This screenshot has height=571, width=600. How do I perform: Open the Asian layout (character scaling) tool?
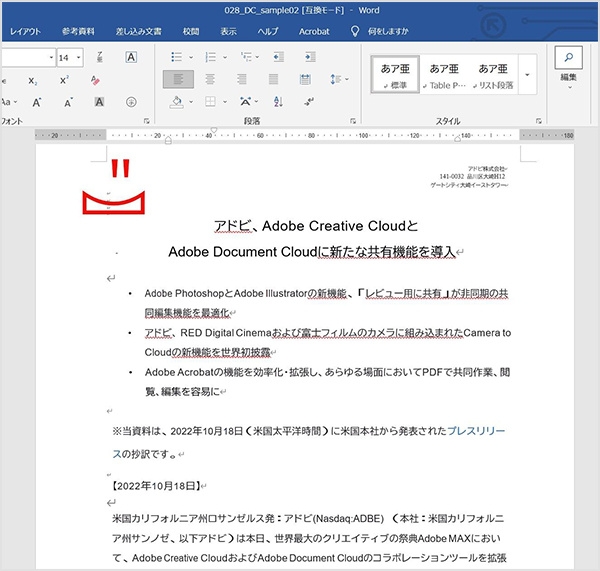pyautogui.click(x=245, y=101)
